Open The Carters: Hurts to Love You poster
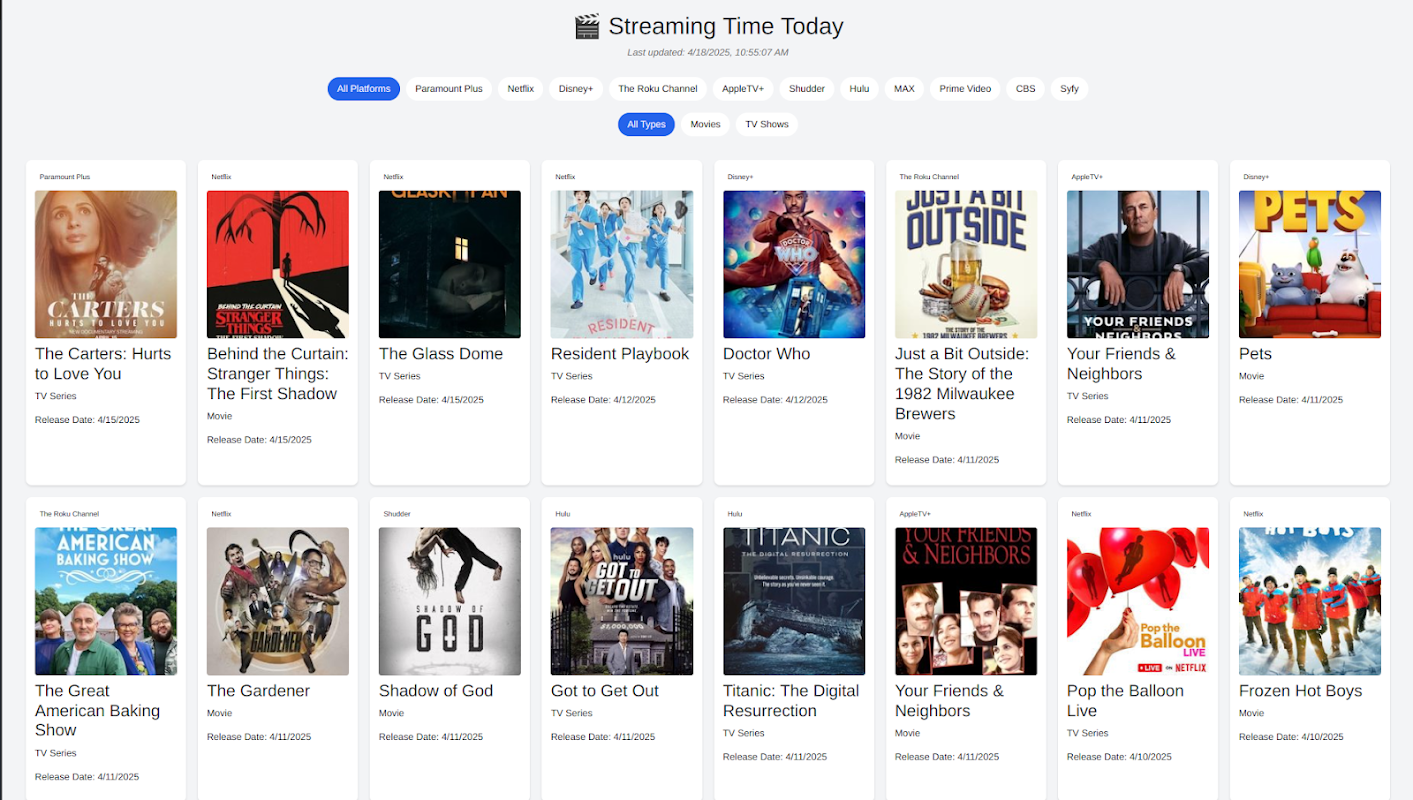This screenshot has width=1413, height=800. coord(106,265)
